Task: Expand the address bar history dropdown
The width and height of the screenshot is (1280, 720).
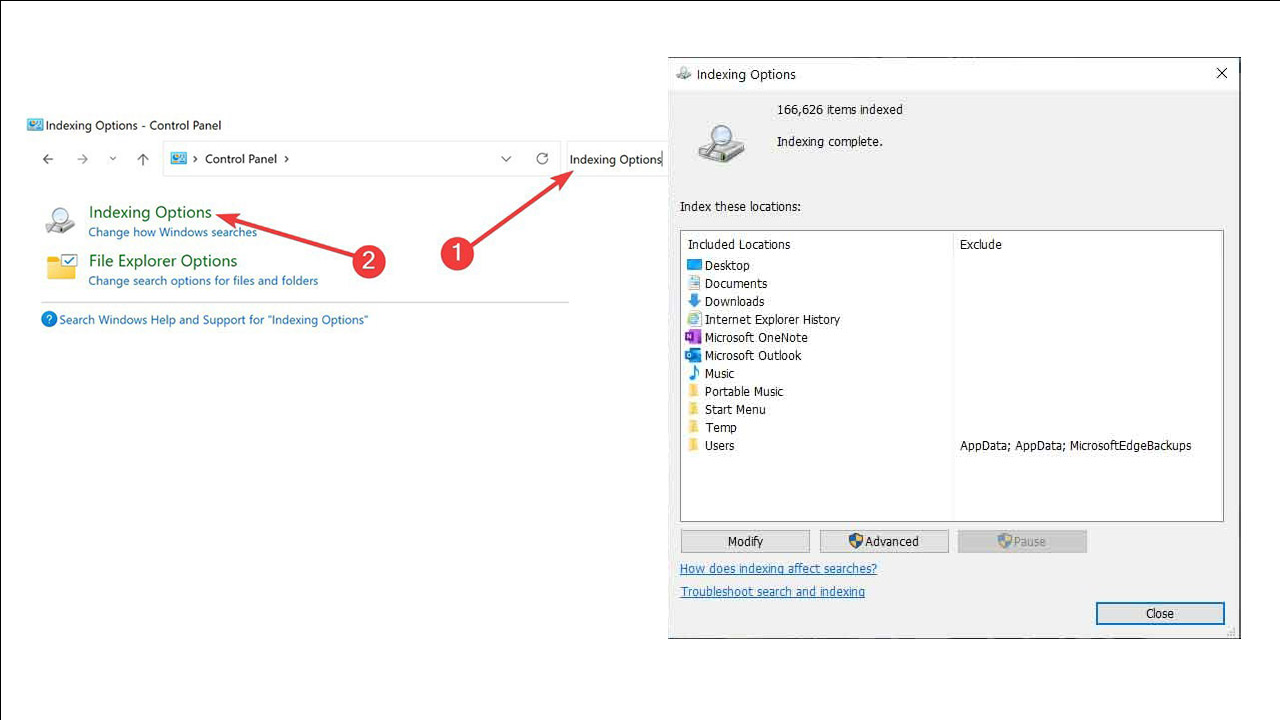Action: point(506,159)
